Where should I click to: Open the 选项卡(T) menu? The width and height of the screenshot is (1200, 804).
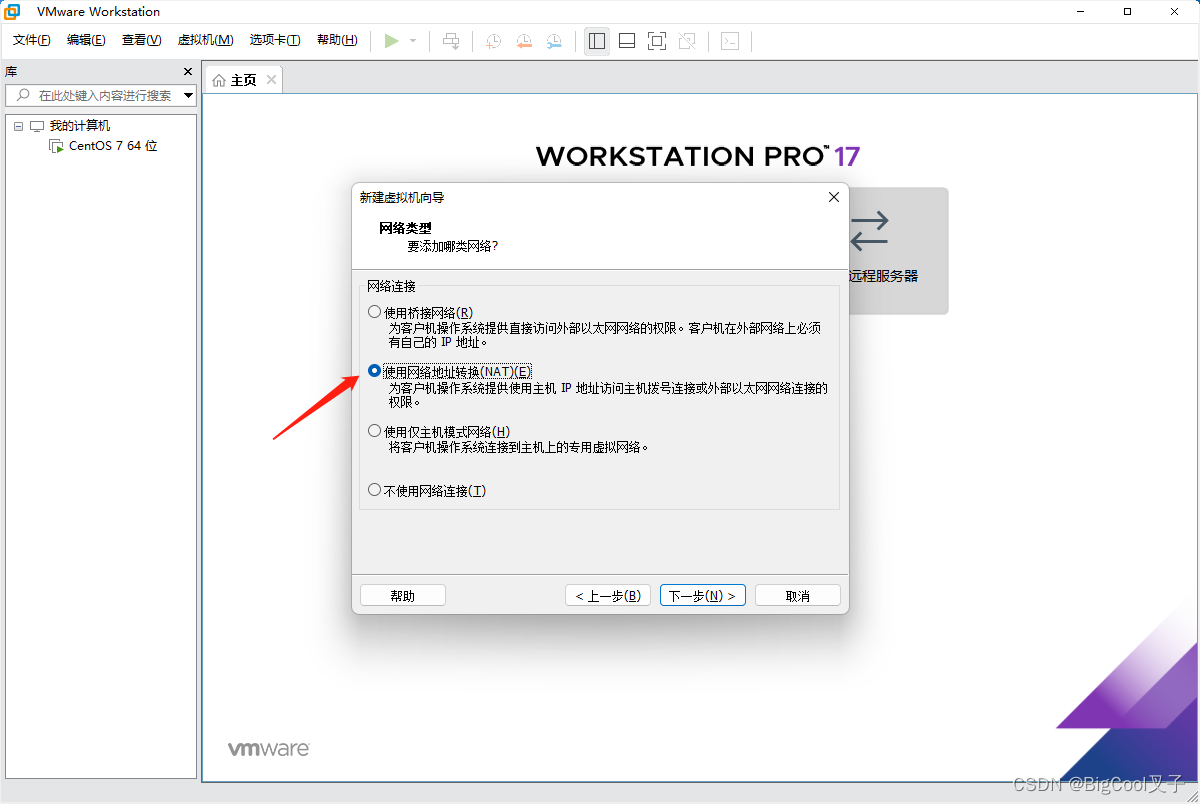[x=275, y=40]
